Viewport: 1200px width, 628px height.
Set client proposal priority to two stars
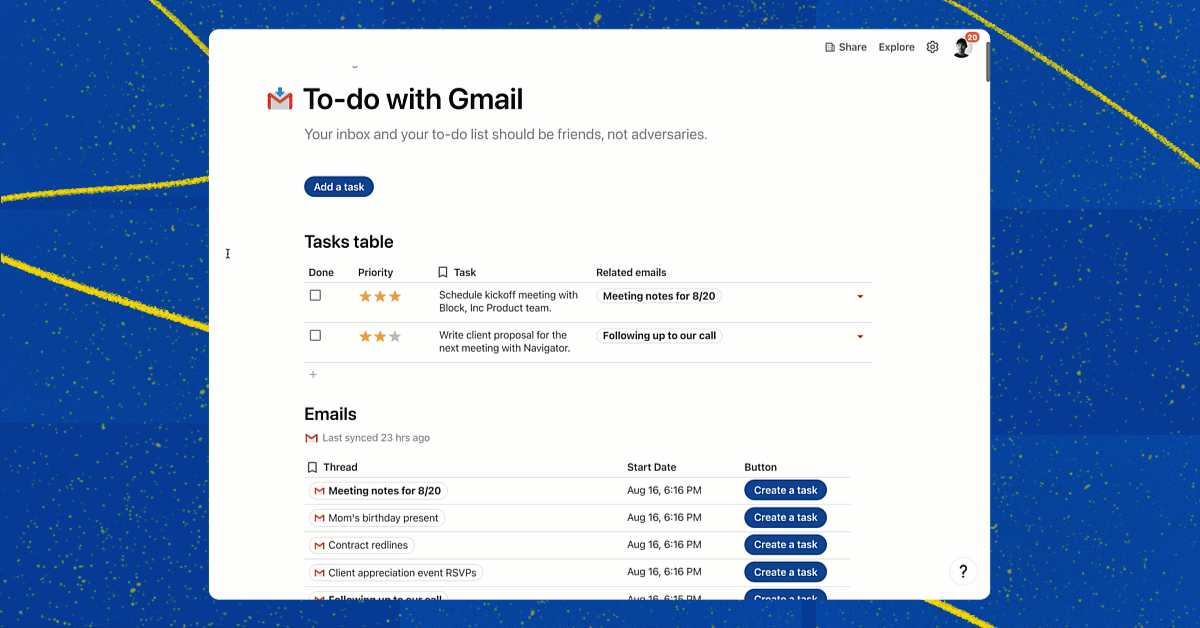coord(380,336)
